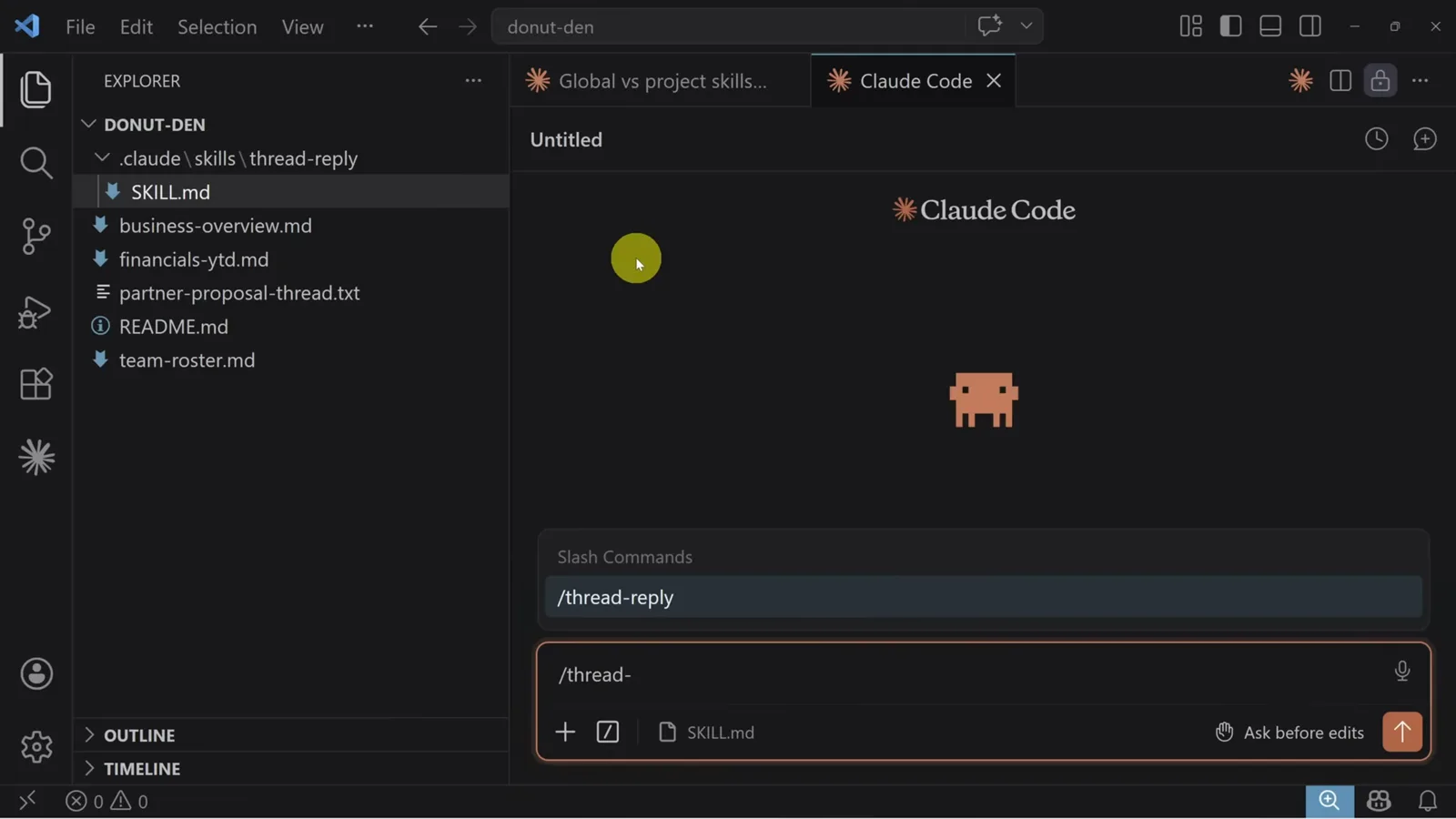
Task: Open problems errors and warnings indicator
Action: click(x=106, y=801)
